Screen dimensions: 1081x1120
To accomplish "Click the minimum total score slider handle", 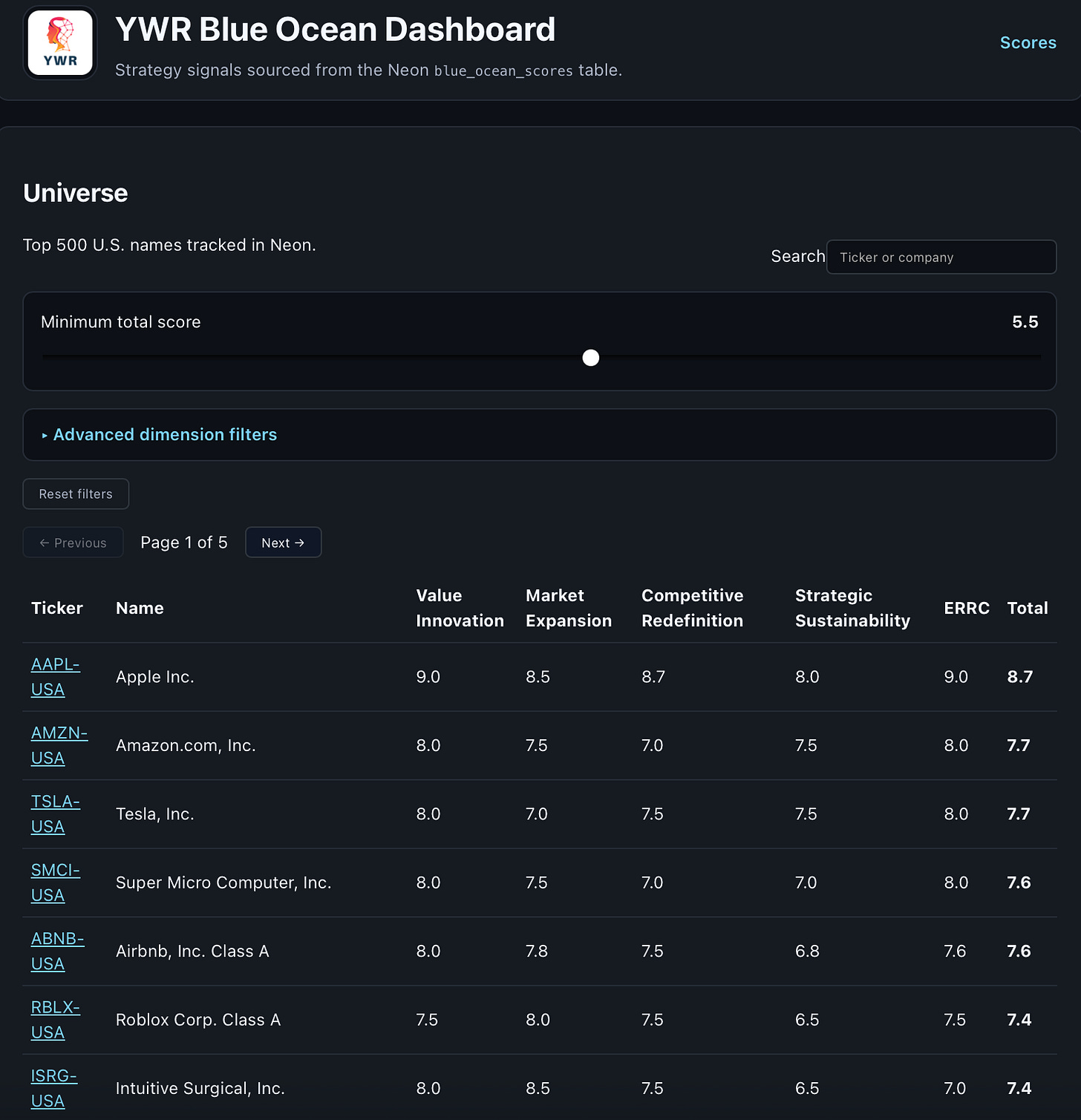I will (591, 358).
